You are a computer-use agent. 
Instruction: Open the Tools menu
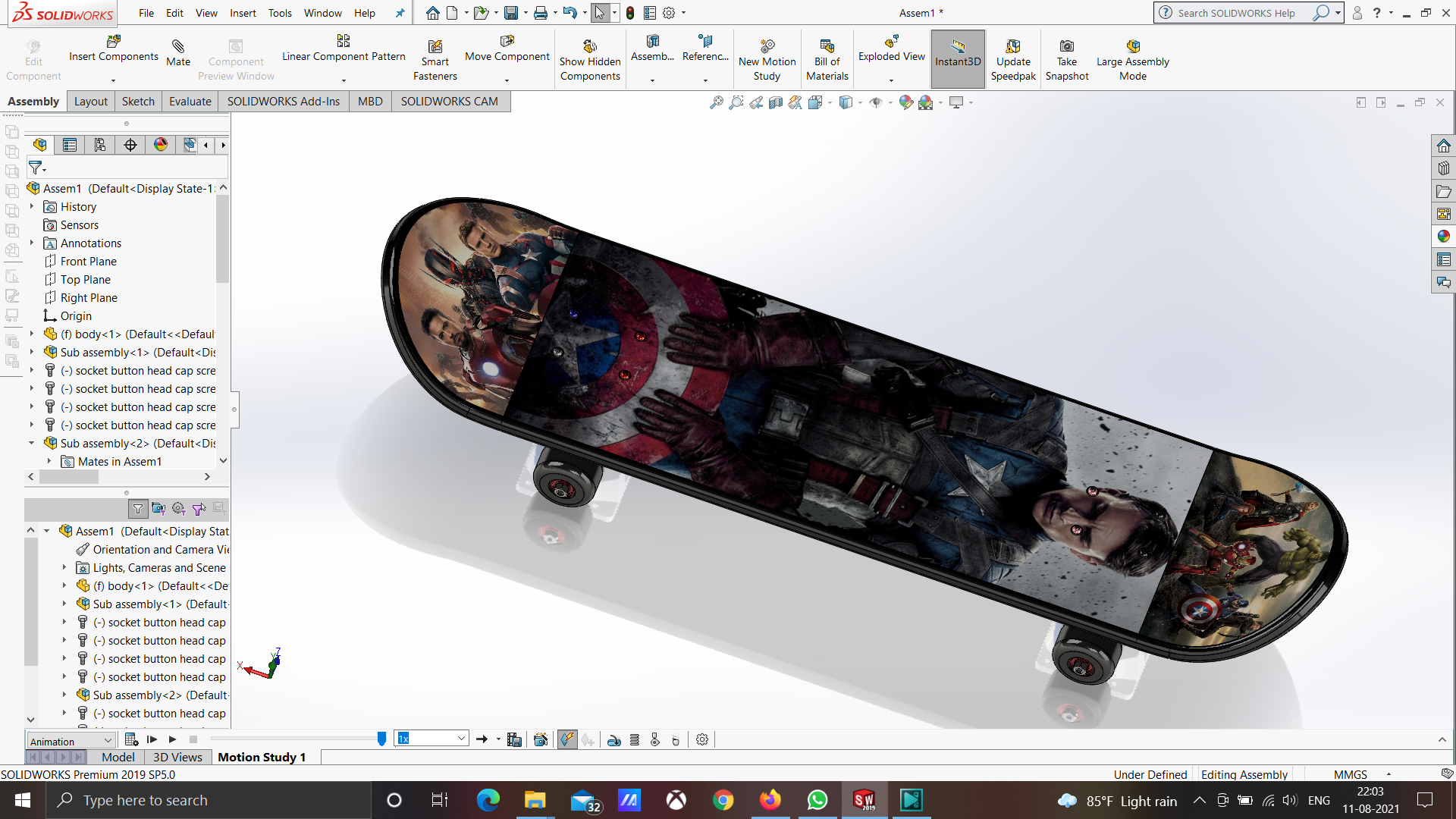point(280,13)
